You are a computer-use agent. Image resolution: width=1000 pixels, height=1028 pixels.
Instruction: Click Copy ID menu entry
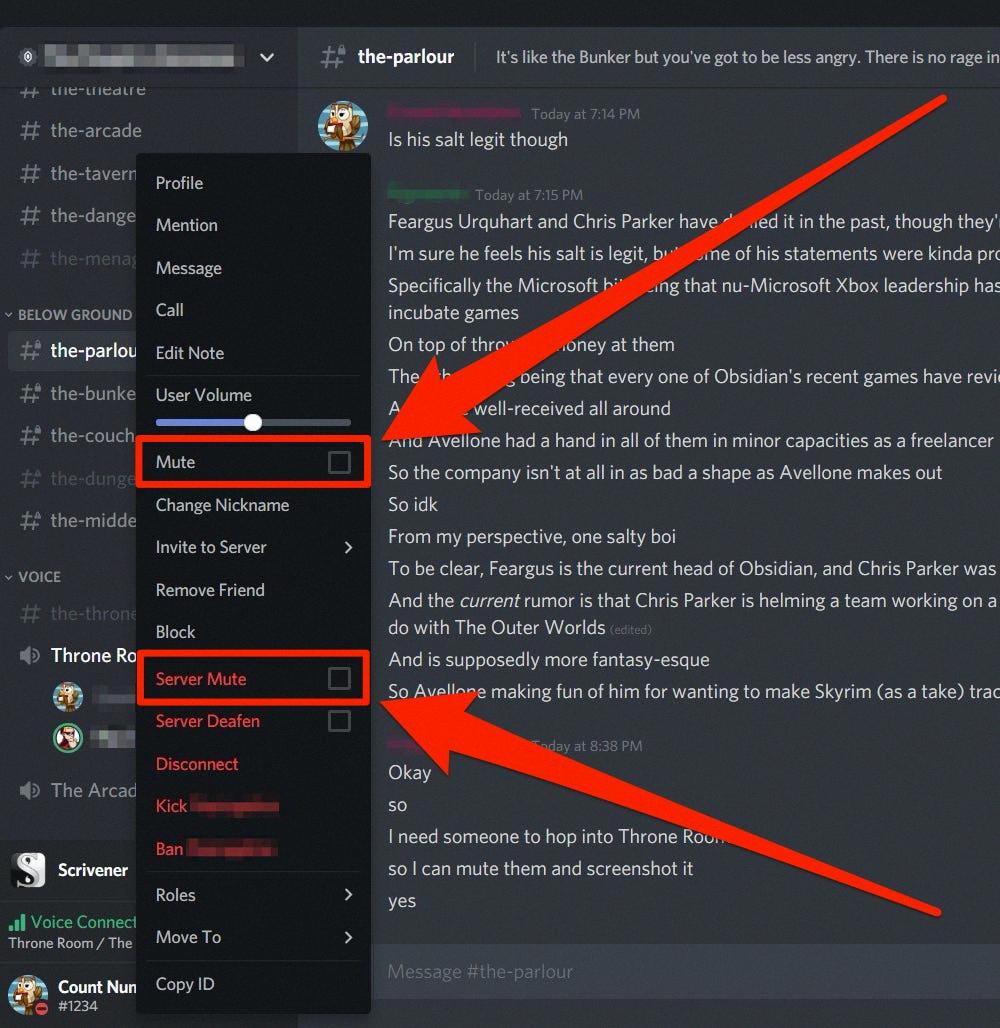185,984
